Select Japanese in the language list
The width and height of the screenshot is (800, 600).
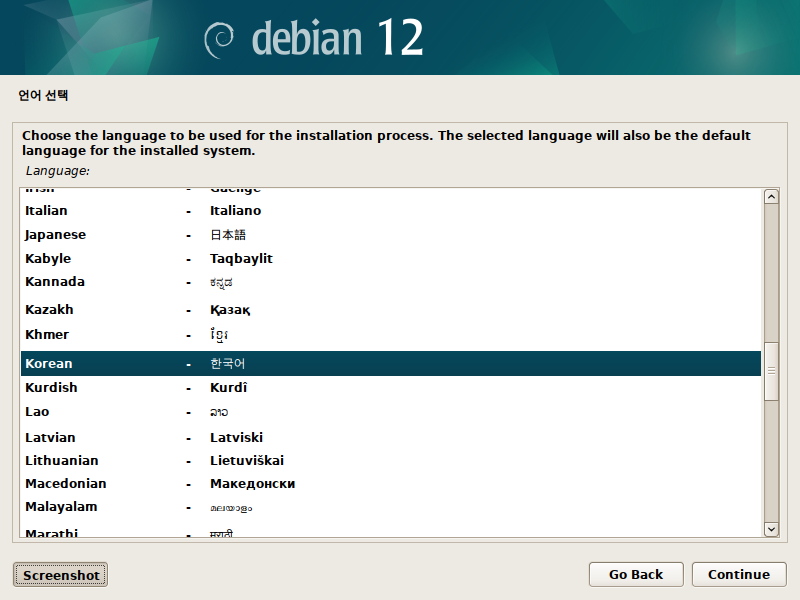[x=391, y=235]
